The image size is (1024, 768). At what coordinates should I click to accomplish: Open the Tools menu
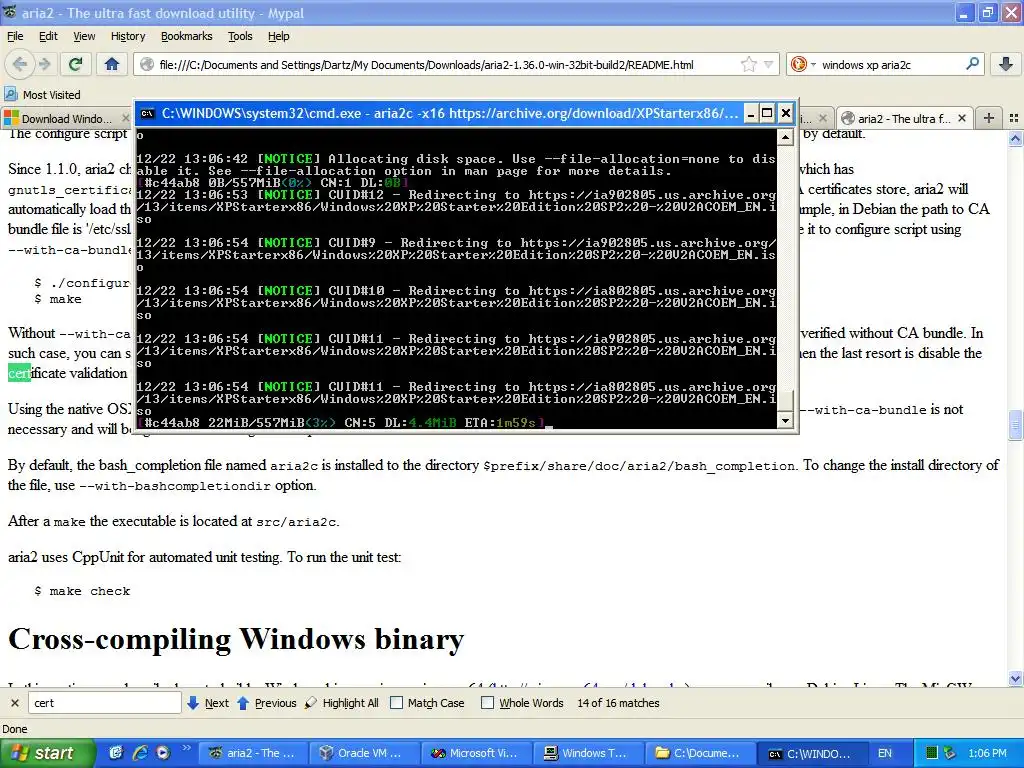click(x=240, y=36)
